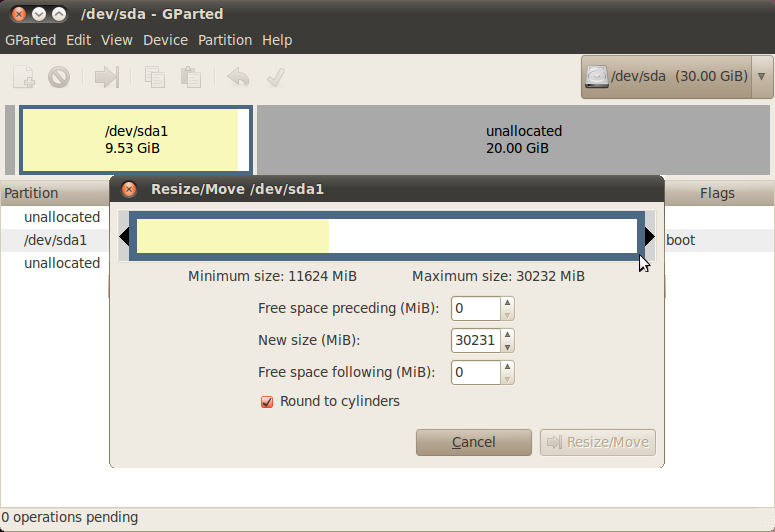The image size is (775, 532).
Task: Click the New size input field
Action: 476,341
